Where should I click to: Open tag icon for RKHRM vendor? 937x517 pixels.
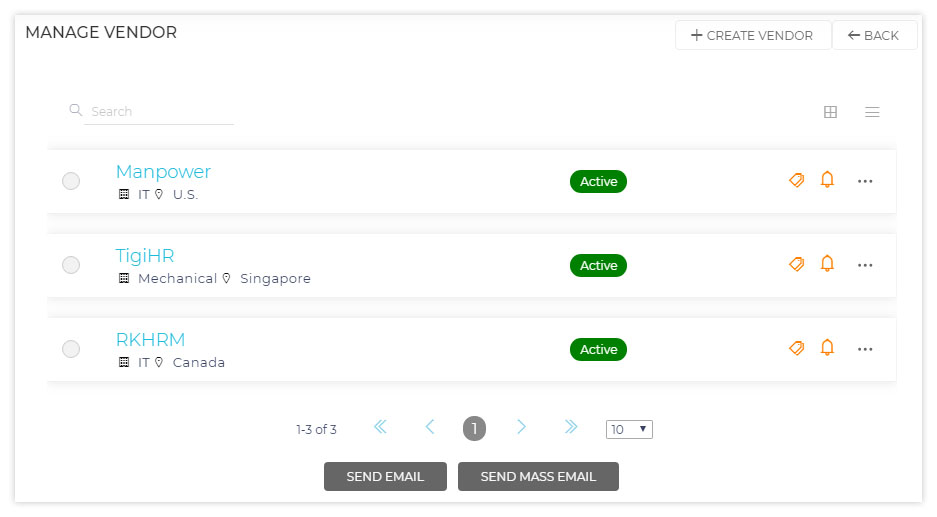pyautogui.click(x=797, y=348)
